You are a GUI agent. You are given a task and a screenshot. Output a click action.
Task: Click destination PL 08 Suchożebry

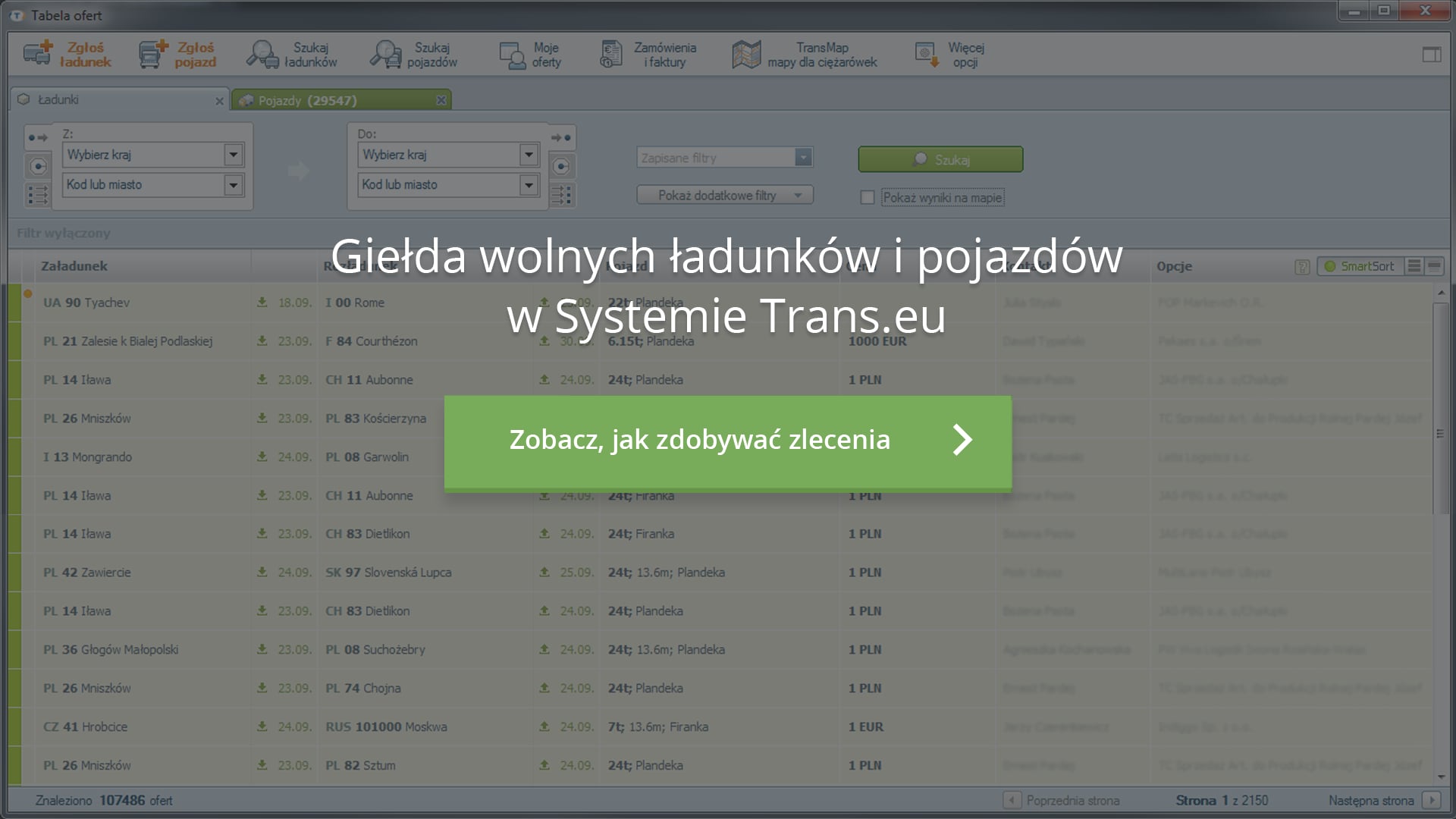(375, 650)
